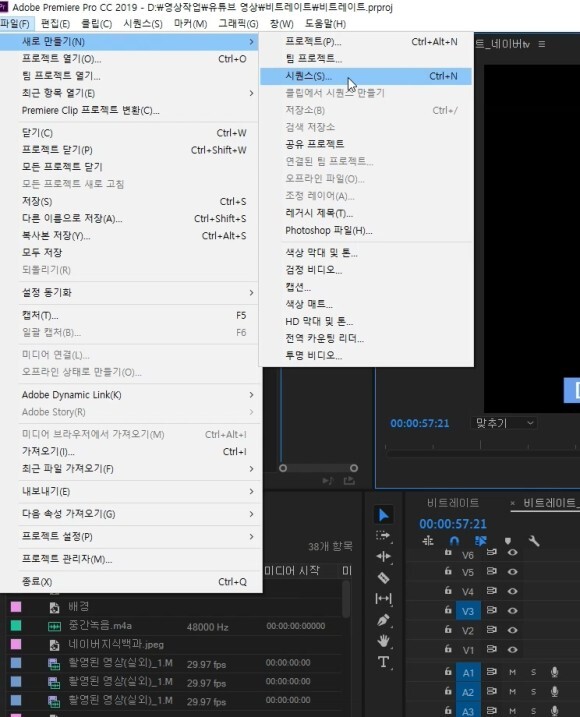This screenshot has height=717, width=580.
Task: Open 클립(C) menu
Action: coord(97,24)
